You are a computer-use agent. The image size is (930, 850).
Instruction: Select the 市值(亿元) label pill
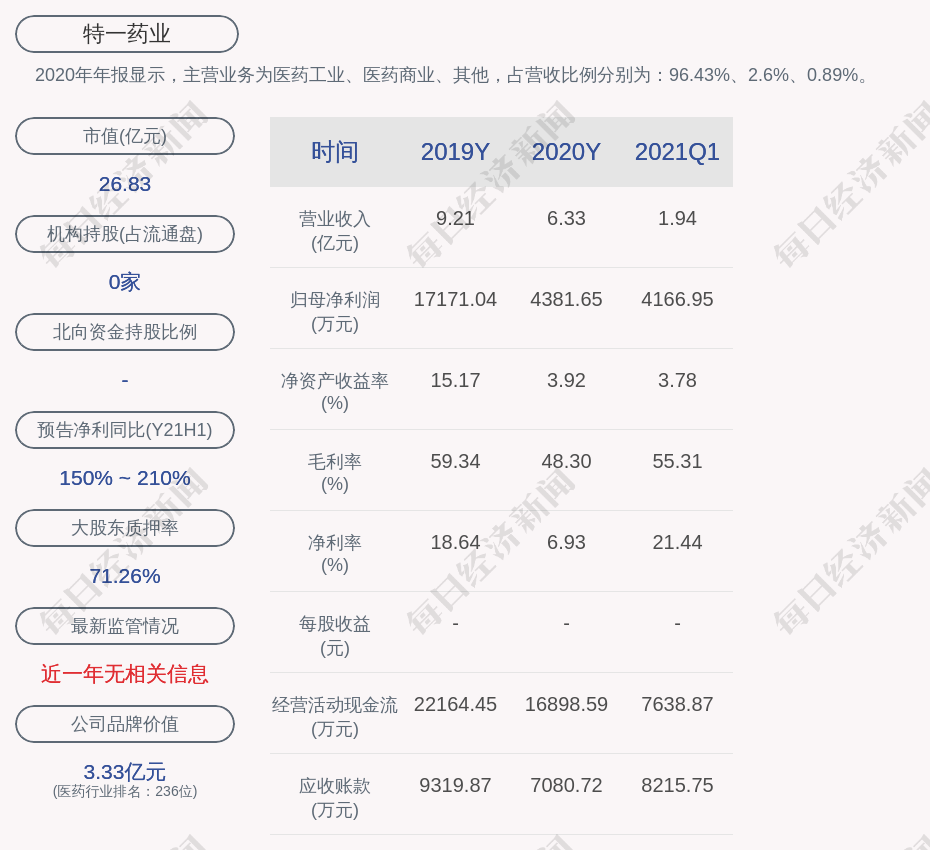pos(125,136)
